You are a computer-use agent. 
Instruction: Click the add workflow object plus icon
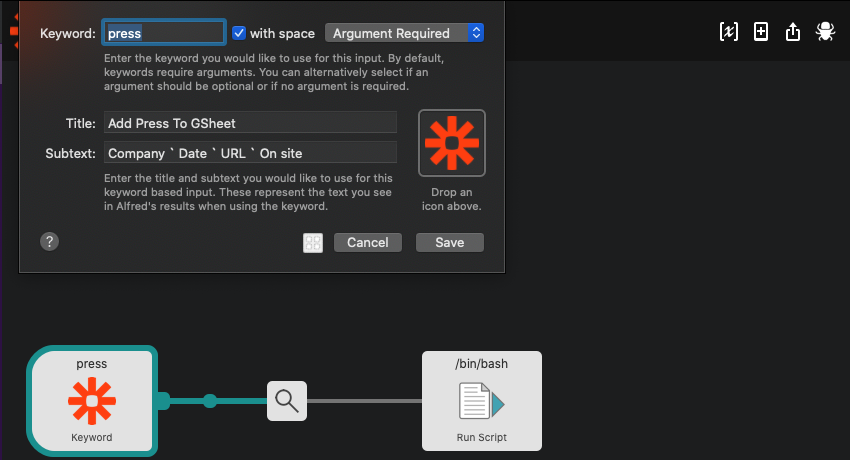coord(761,32)
